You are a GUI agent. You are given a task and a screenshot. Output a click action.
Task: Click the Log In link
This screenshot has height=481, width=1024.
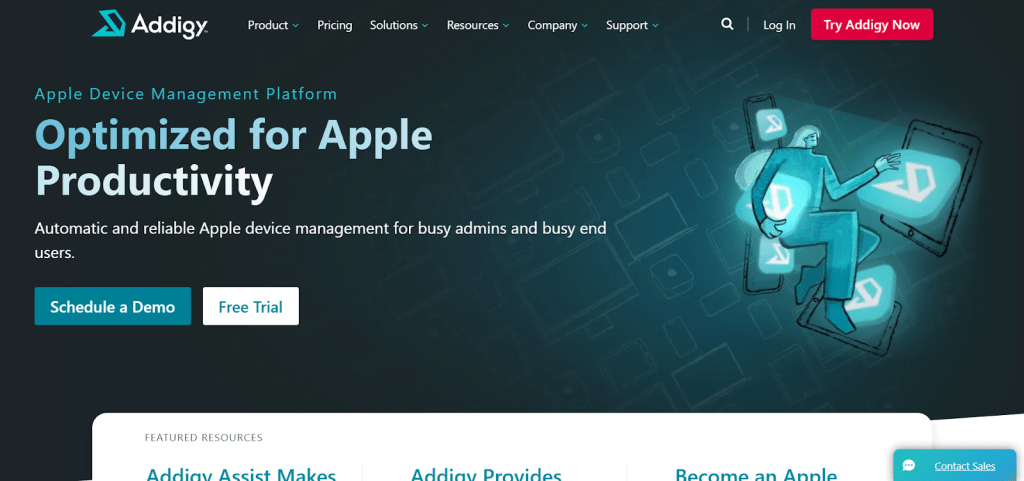pos(779,25)
